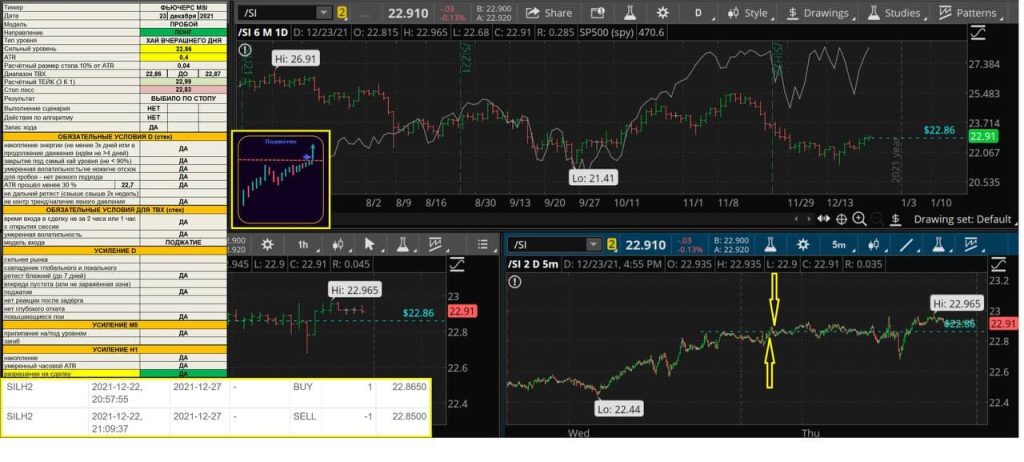Toggle chart mode icon beside the 1h chart
Image resolution: width=1024 pixels, height=462 pixels.
click(457, 265)
